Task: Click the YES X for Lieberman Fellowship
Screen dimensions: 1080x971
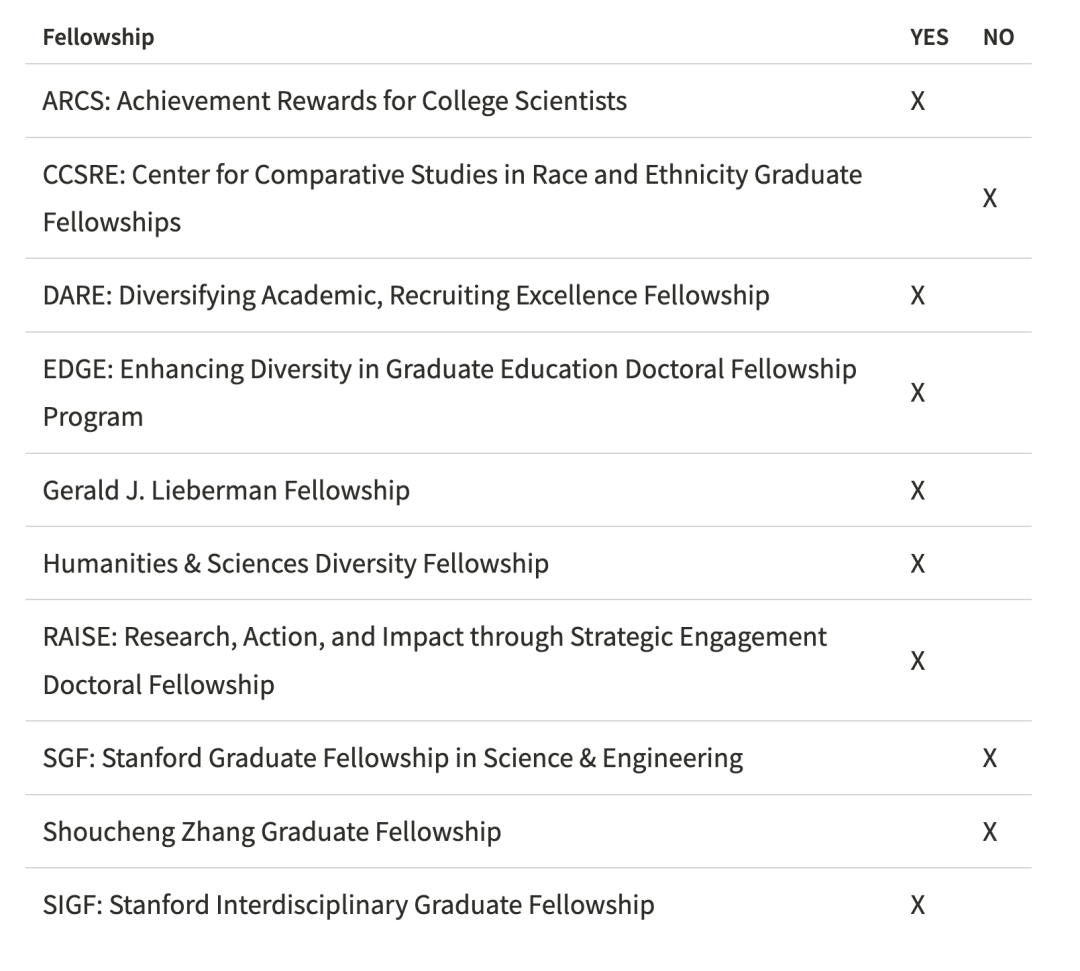Action: pos(916,490)
